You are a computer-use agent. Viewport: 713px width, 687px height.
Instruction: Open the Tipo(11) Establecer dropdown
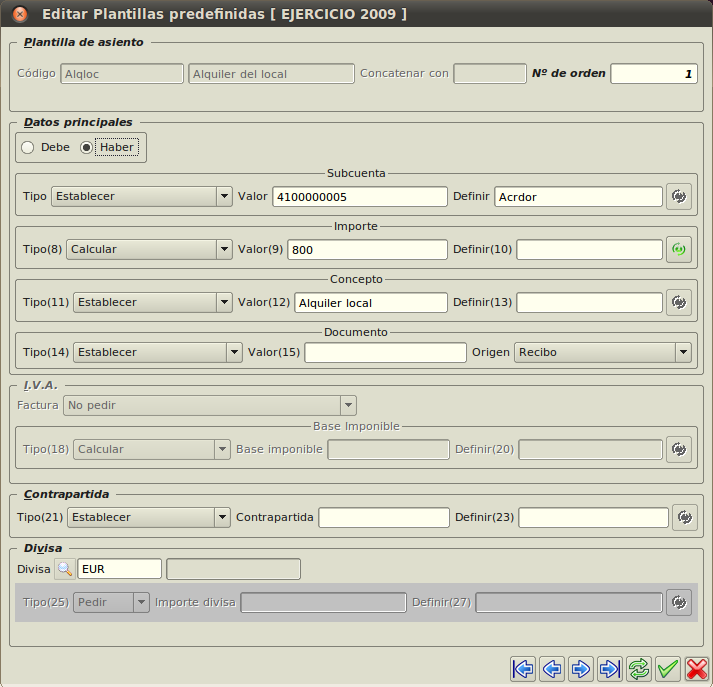pos(153,302)
